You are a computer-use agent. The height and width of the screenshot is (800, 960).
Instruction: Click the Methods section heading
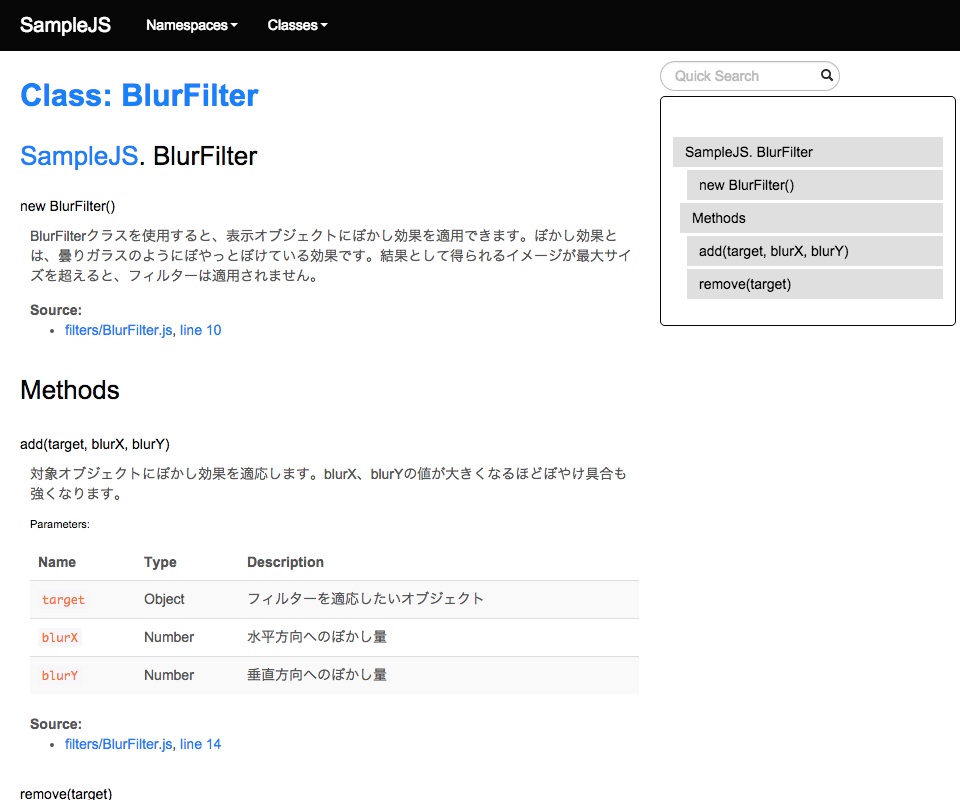tap(70, 390)
